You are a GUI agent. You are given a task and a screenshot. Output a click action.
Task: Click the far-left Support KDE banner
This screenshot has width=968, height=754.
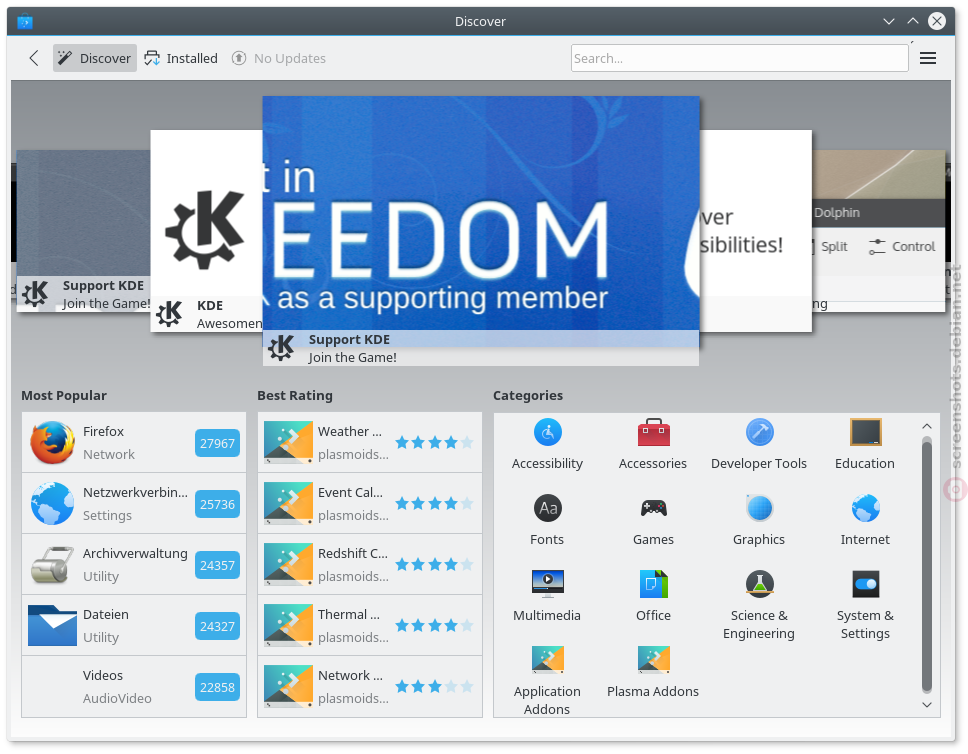[x=83, y=230]
